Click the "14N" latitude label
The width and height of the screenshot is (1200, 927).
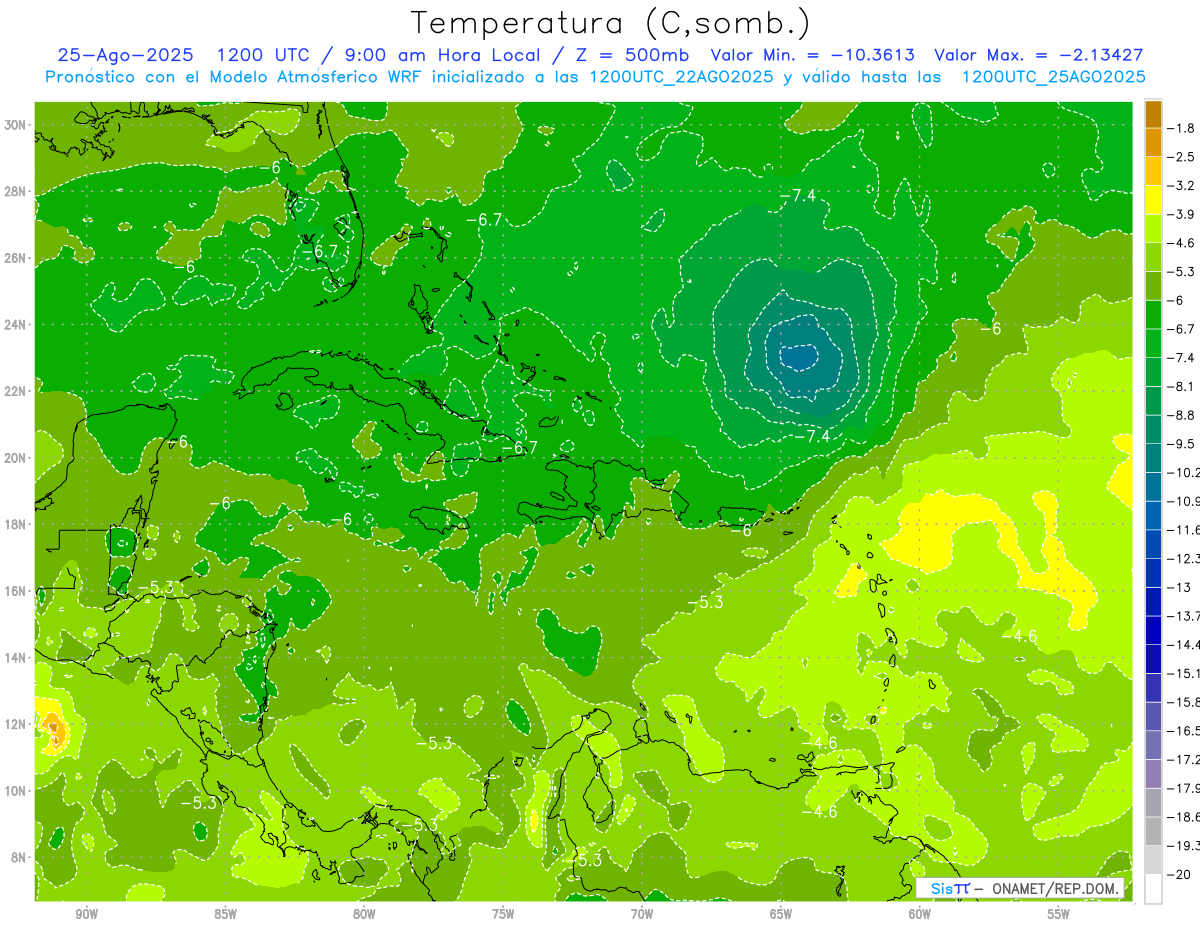click(17, 658)
